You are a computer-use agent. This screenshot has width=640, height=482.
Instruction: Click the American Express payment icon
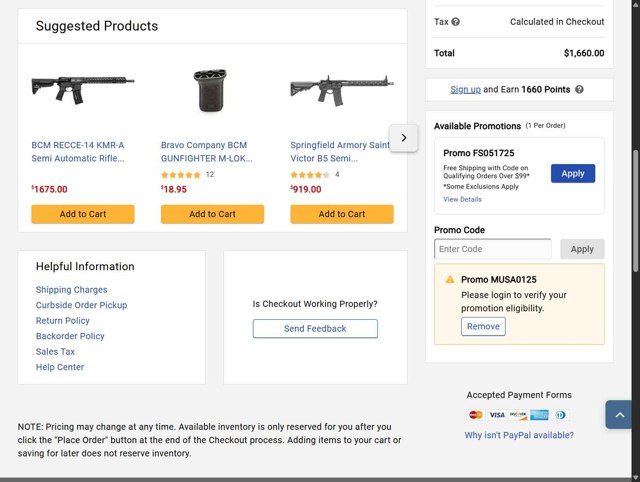click(539, 415)
